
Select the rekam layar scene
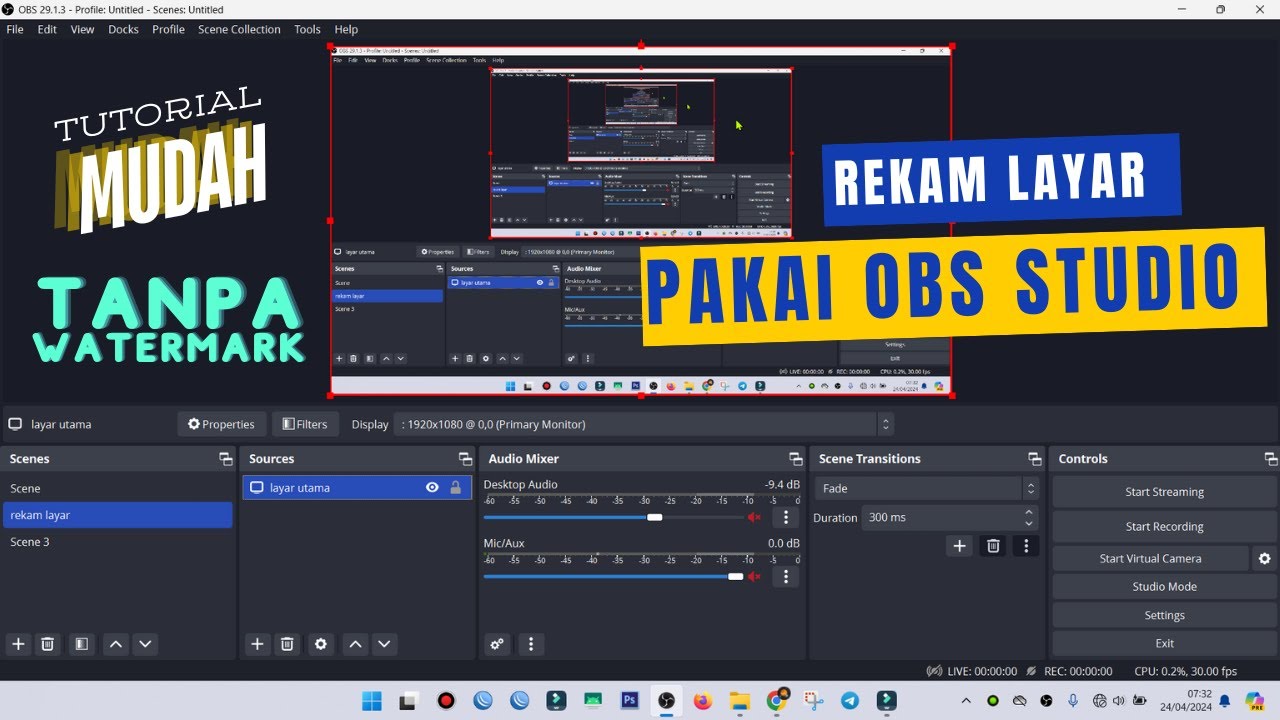point(117,515)
